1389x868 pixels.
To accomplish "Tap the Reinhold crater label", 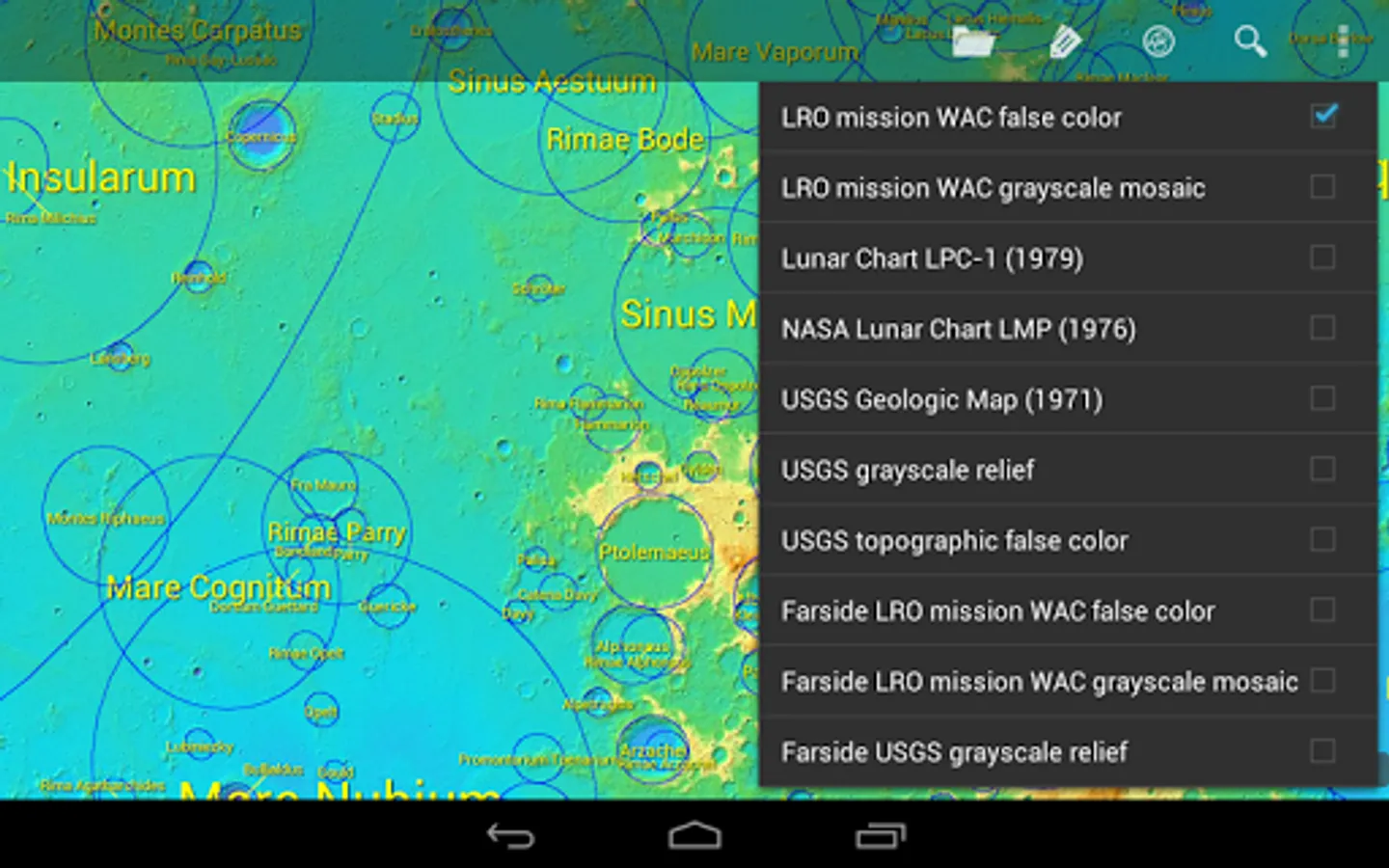I will 200,278.
